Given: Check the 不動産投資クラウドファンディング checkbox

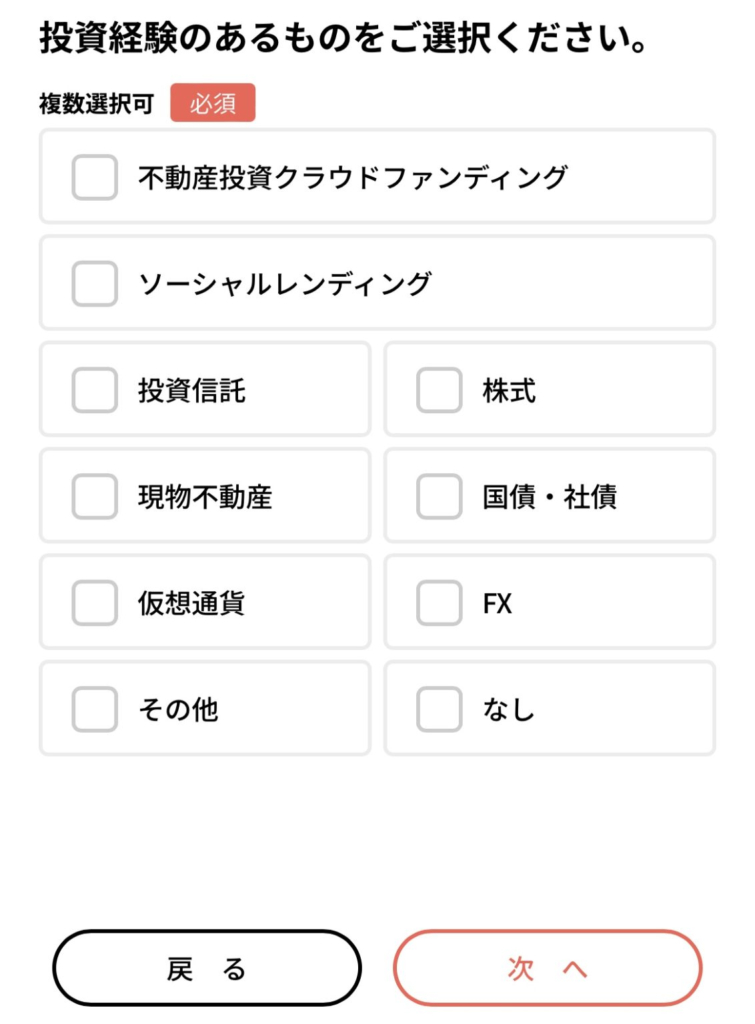Looking at the screenshot, I should pos(95,177).
